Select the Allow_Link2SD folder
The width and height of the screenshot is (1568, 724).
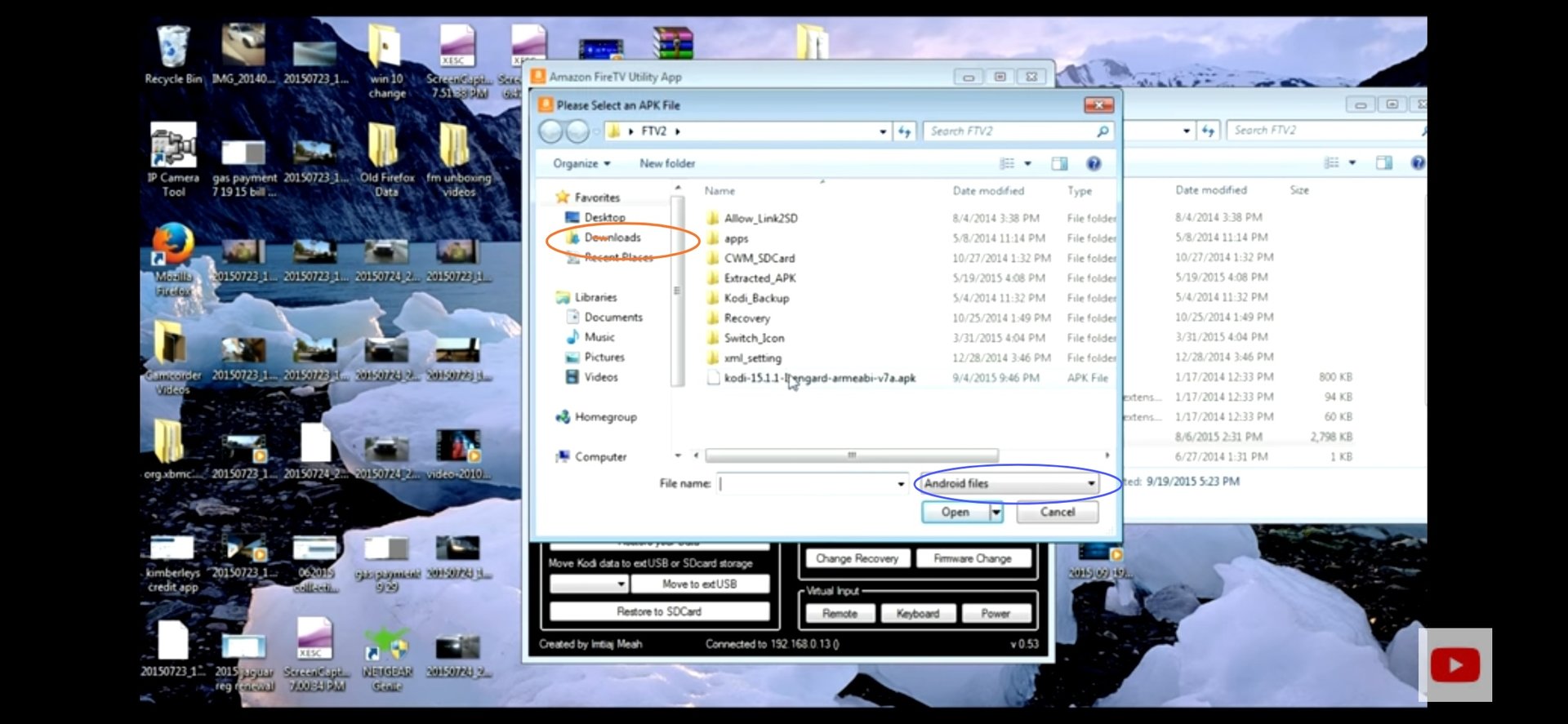coord(760,218)
